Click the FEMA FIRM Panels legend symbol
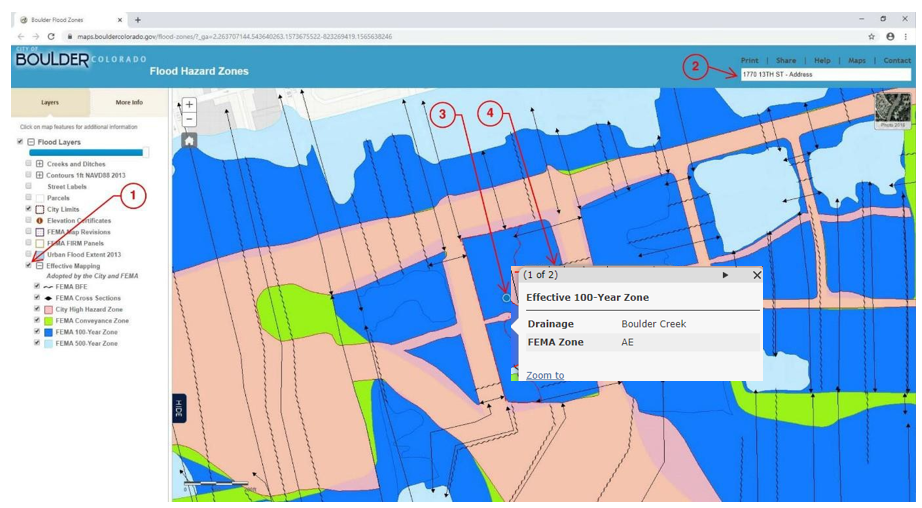Screen dimensions: 922x508 40,243
